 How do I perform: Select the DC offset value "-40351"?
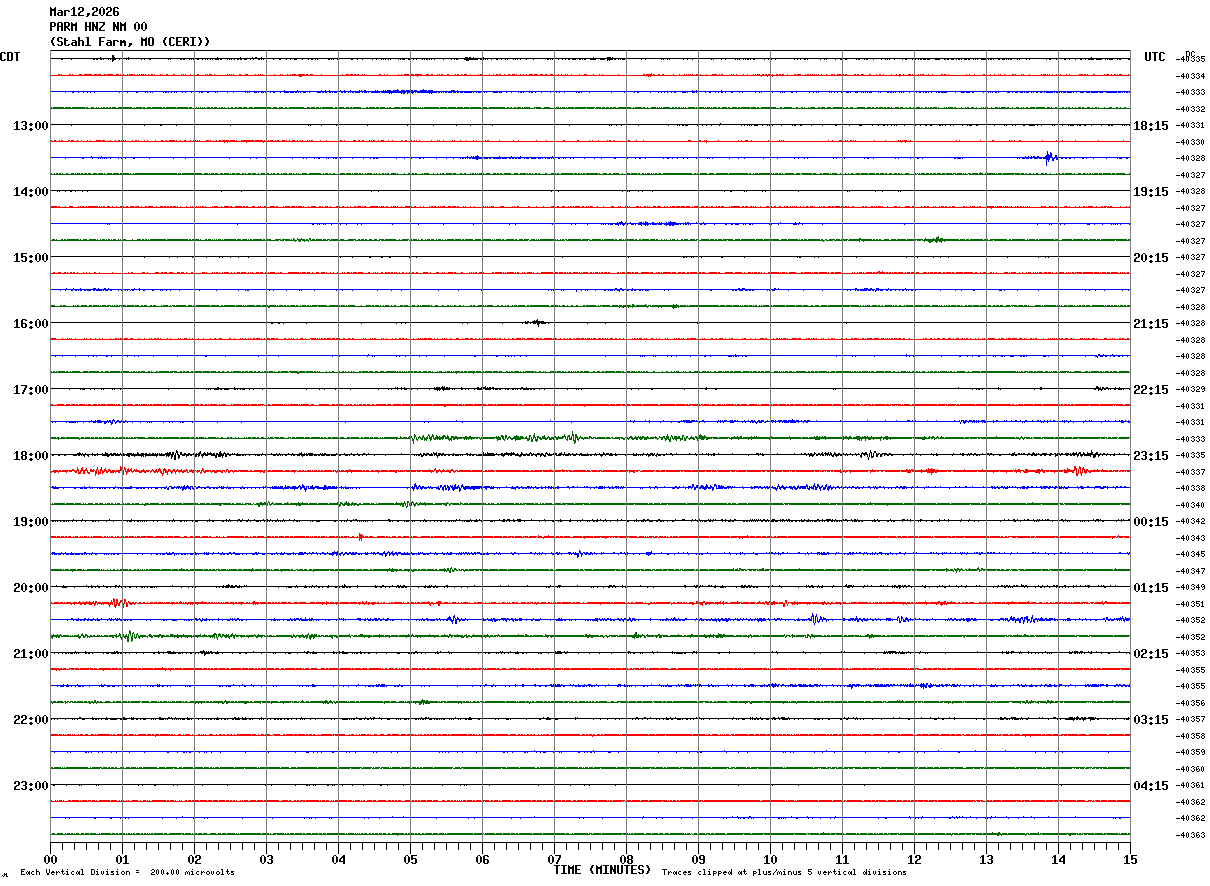point(1190,604)
